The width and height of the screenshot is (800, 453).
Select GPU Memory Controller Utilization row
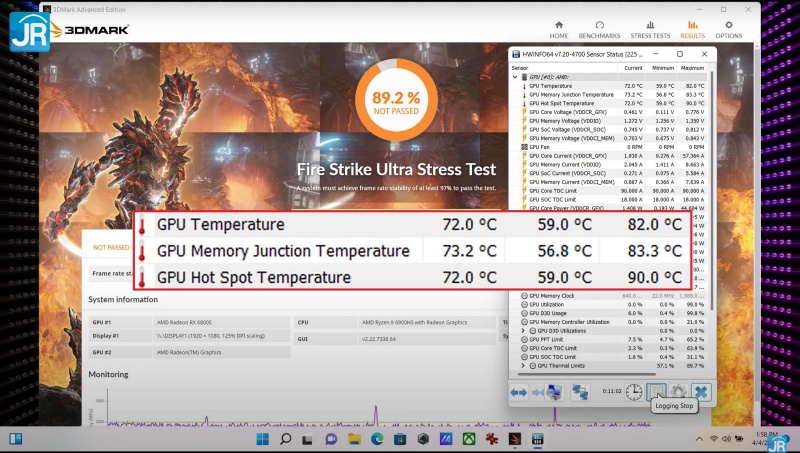point(608,322)
